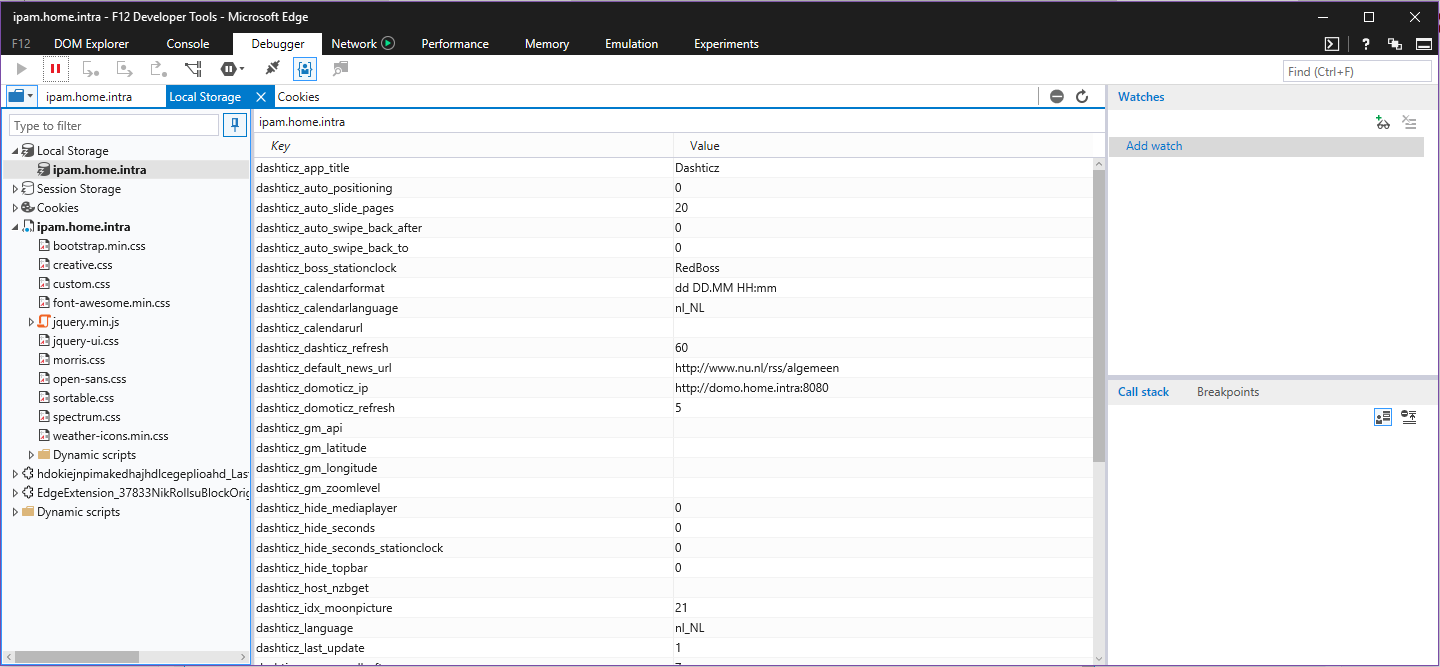Collapse the Local Storage tree node
1440x667 pixels.
click(15, 151)
